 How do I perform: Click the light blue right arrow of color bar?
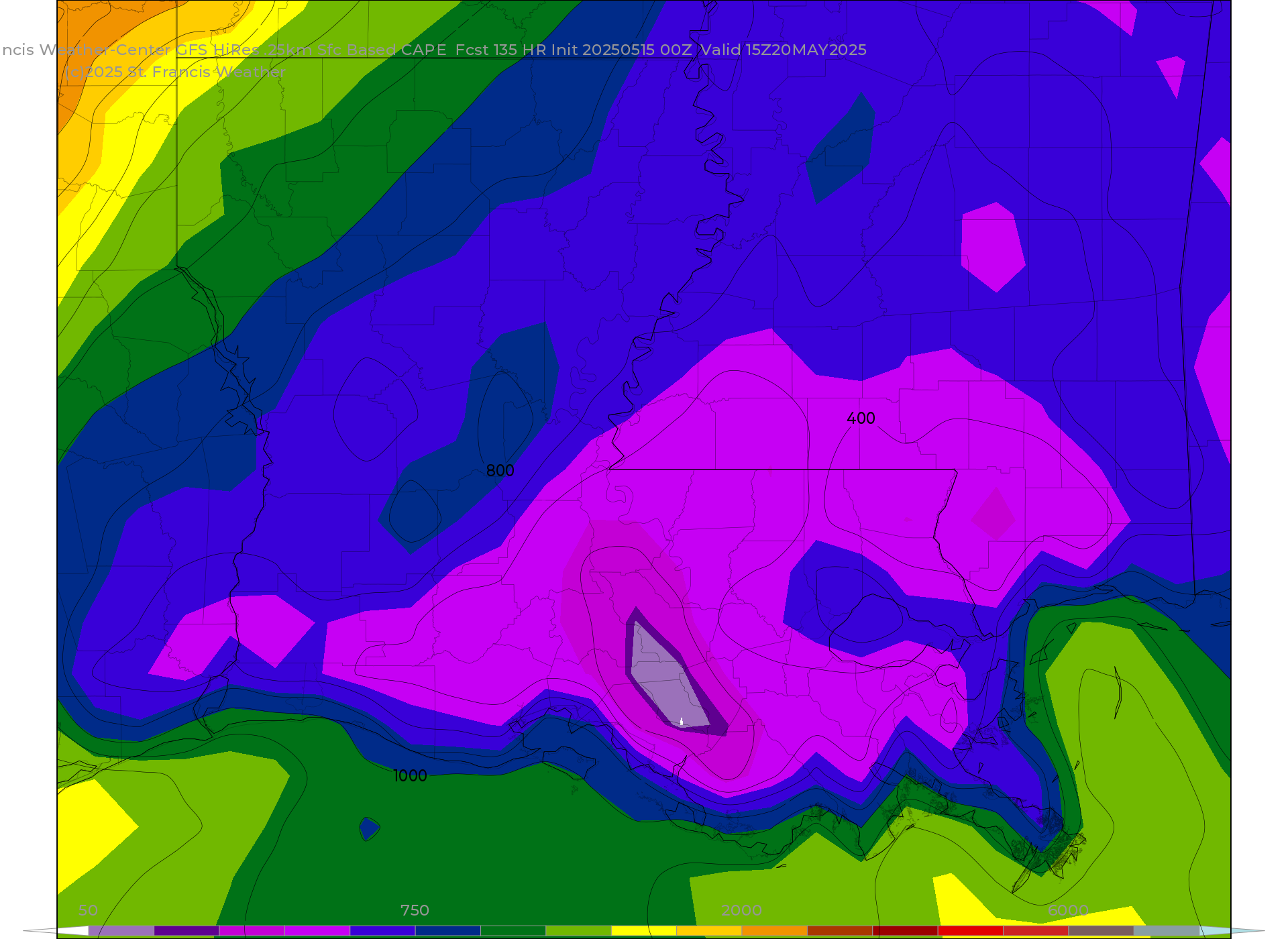[1231, 931]
